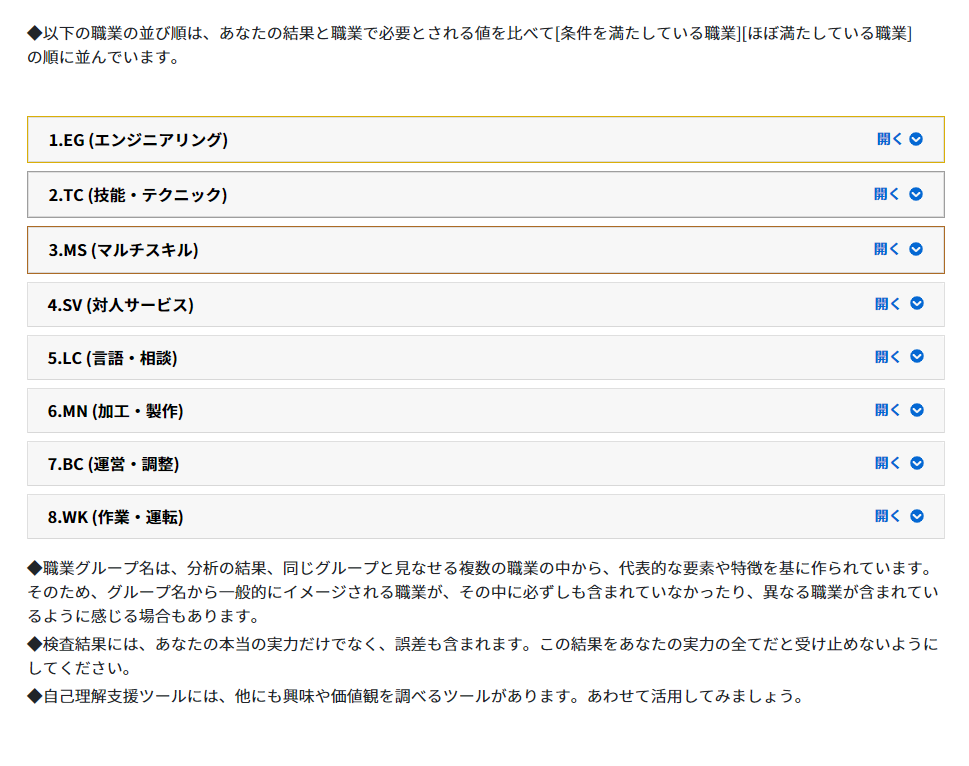Image resolution: width=969 pixels, height=766 pixels.
Task: Expand the 6.MN (加工・製作) accordion title
Action: pyautogui.click(x=116, y=411)
